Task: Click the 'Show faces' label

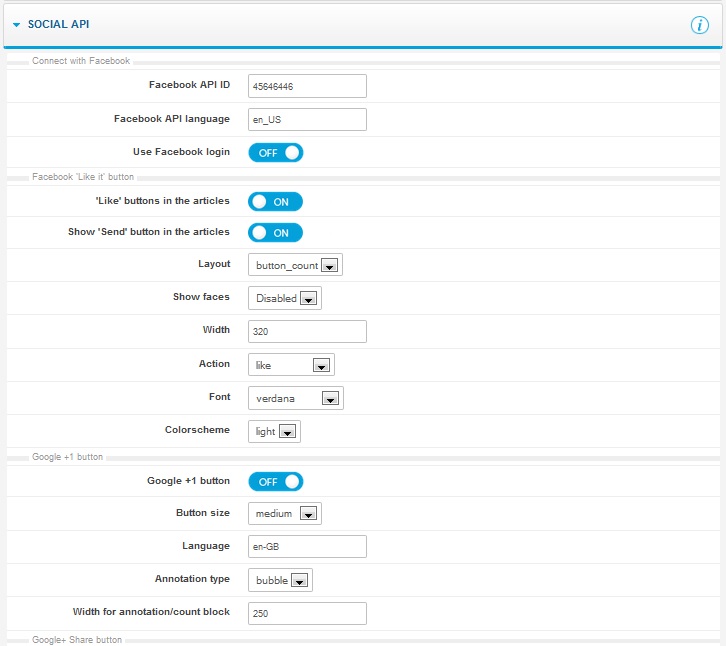Action: point(201,297)
